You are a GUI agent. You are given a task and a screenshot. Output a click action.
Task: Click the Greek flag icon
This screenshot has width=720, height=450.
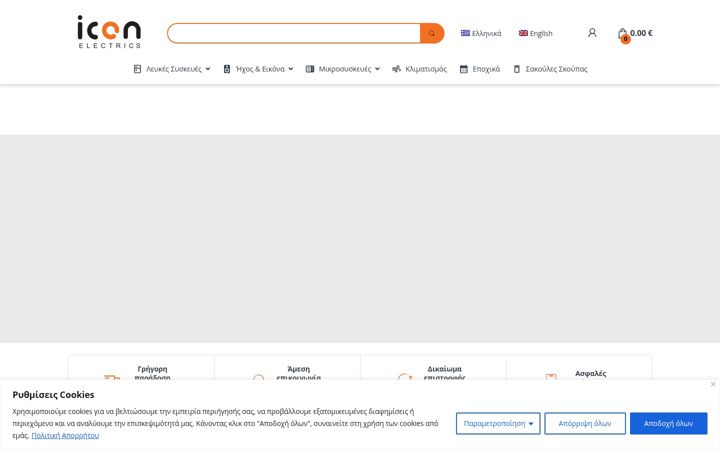[x=465, y=33]
